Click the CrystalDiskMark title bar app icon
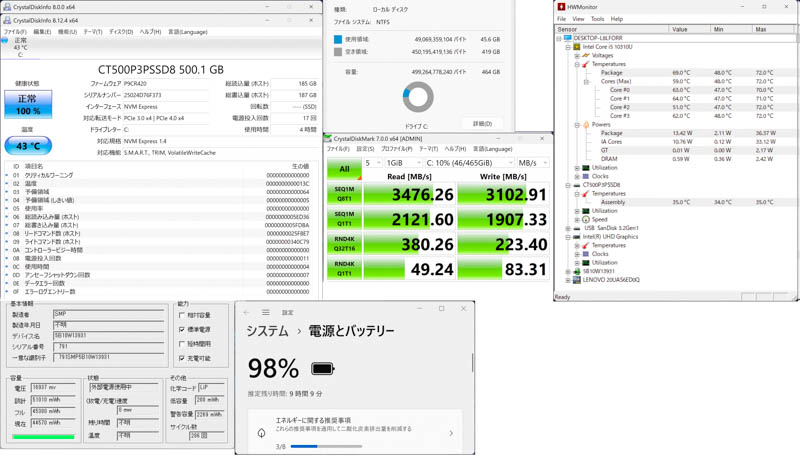 click(329, 139)
